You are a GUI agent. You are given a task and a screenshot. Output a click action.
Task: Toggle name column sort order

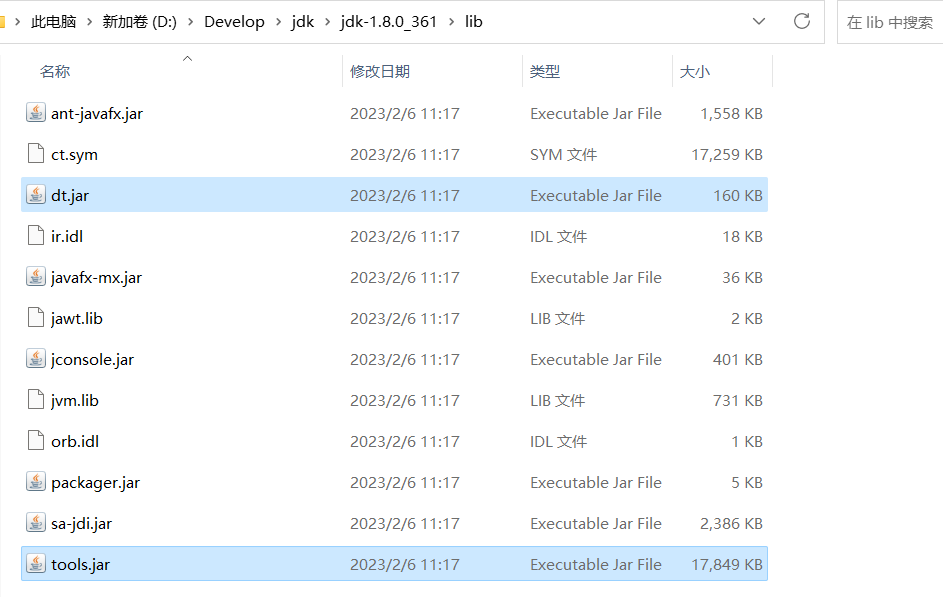click(55, 71)
